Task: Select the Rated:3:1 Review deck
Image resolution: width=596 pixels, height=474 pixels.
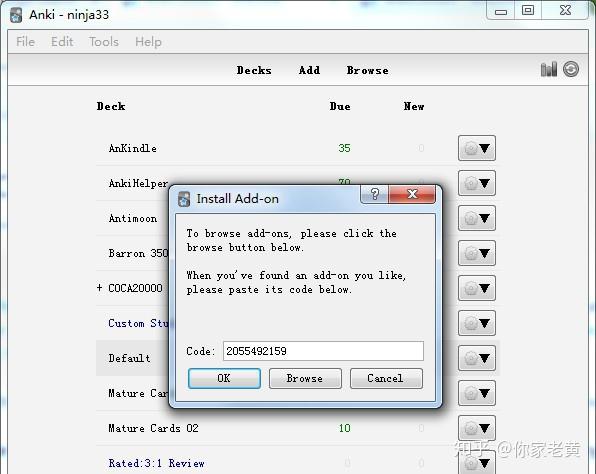Action: tap(157, 463)
